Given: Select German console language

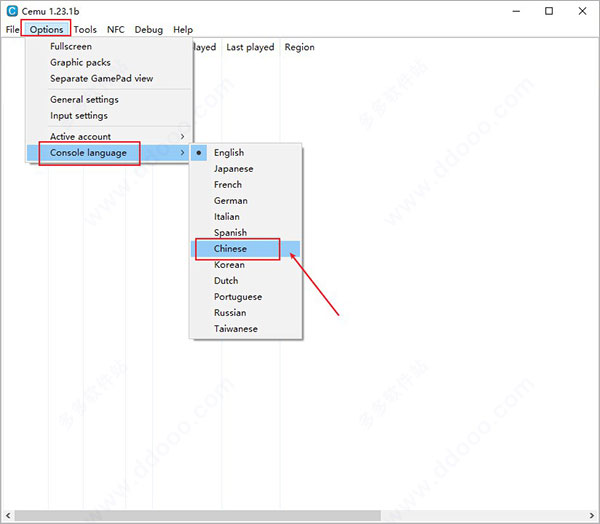Looking at the screenshot, I should pyautogui.click(x=246, y=201).
